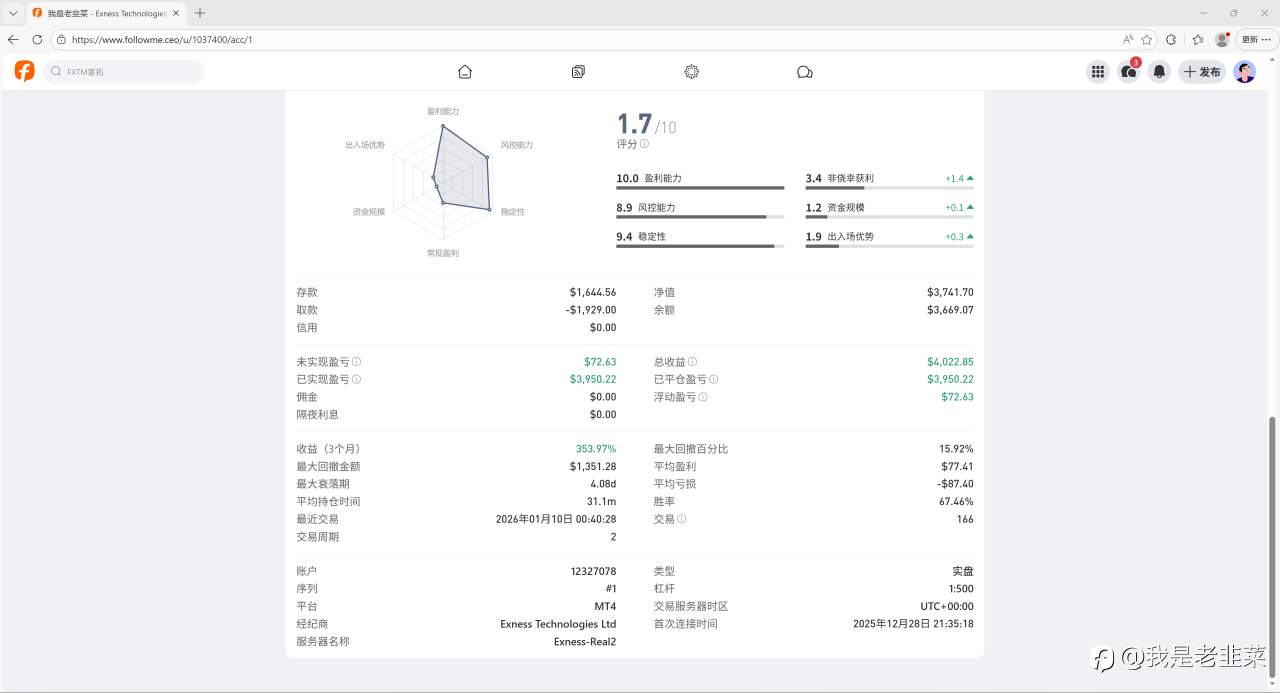Open the profile menu via the avatar

1244,71
